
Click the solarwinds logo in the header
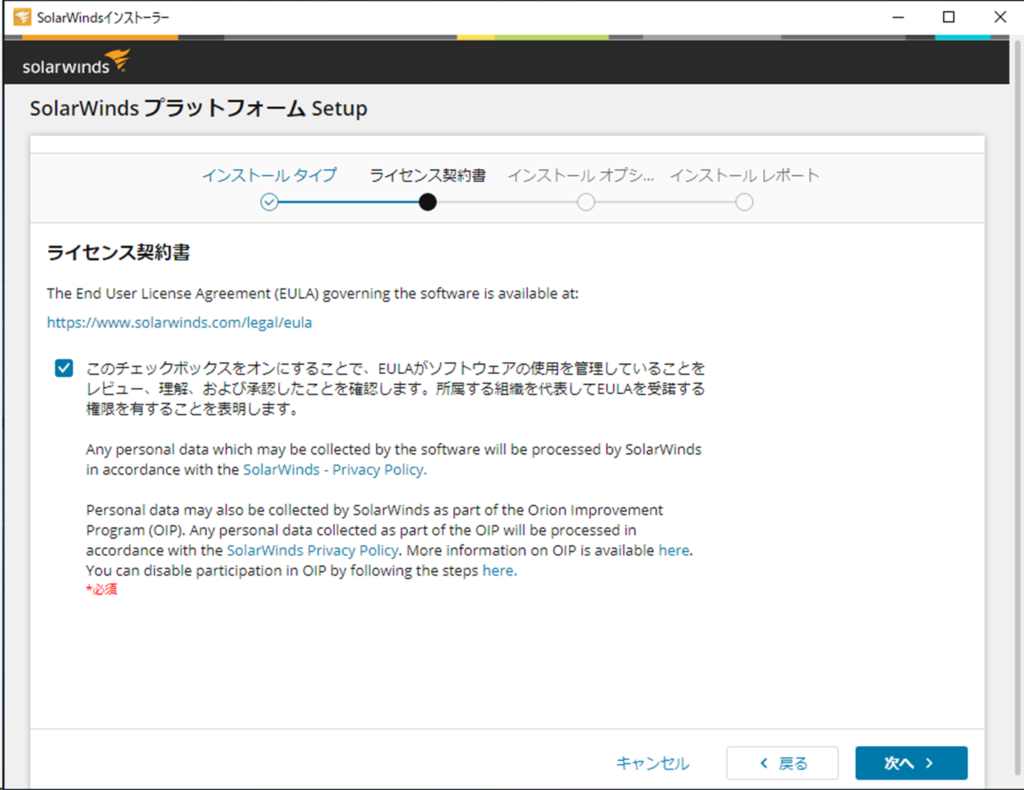(76, 62)
